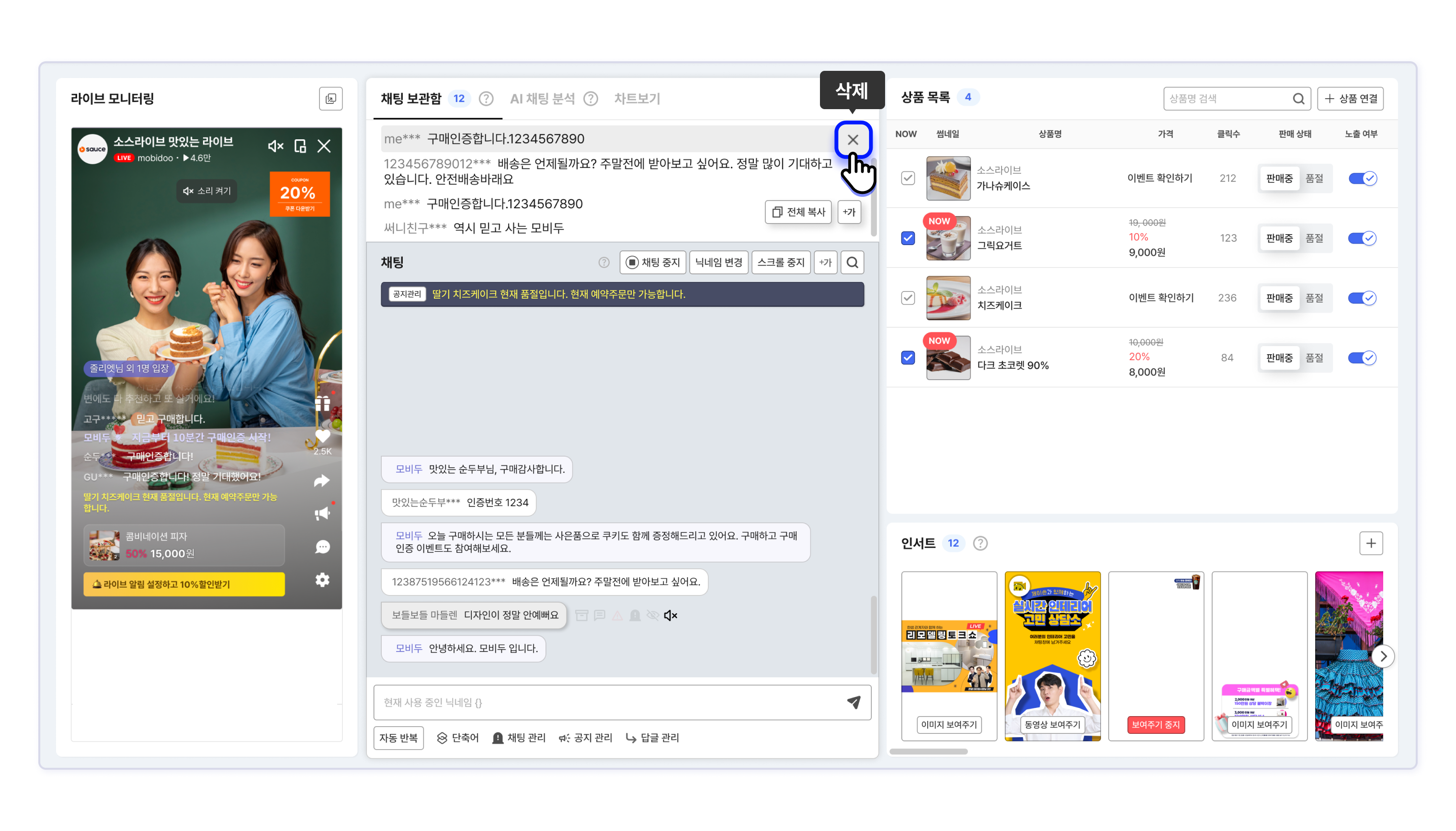Mute user on 보들보들 마들렌 message
Screen dimensions: 1456x831
[x=671, y=615]
